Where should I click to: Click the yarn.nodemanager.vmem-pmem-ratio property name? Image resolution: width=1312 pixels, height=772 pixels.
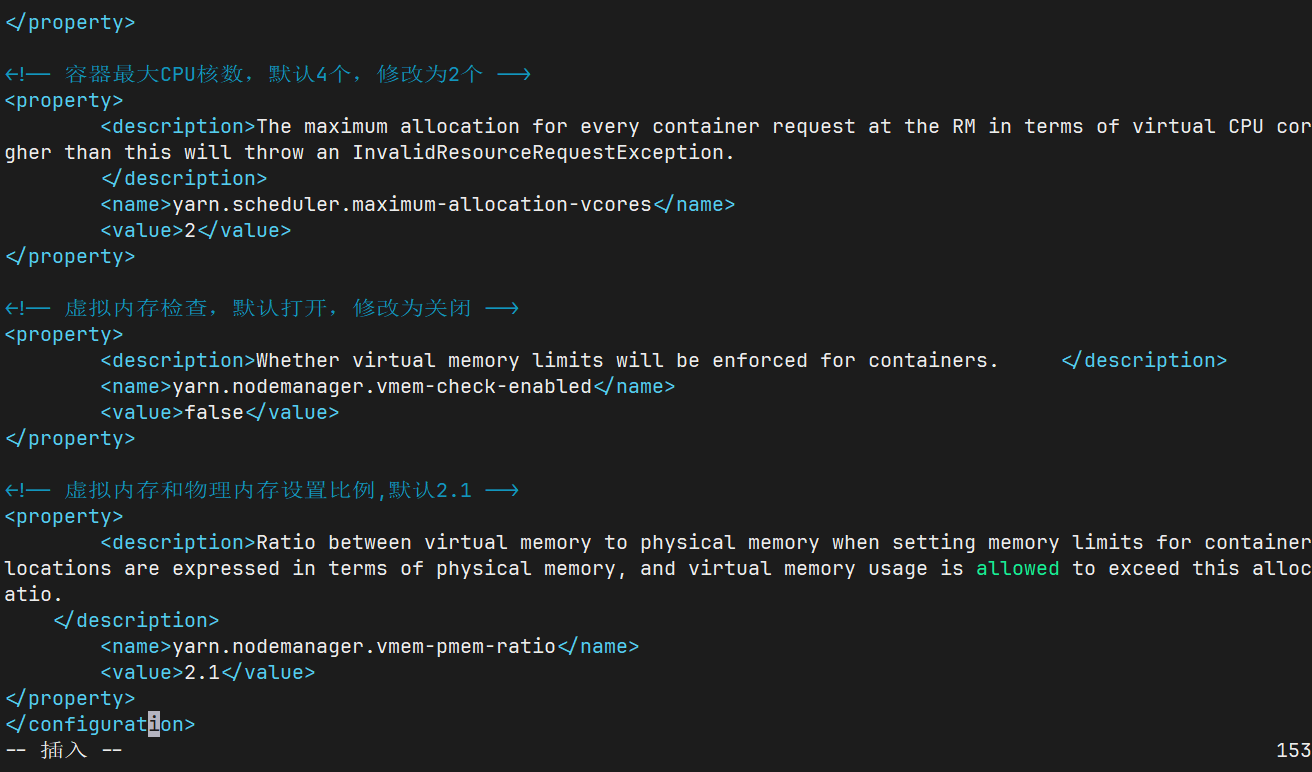364,646
